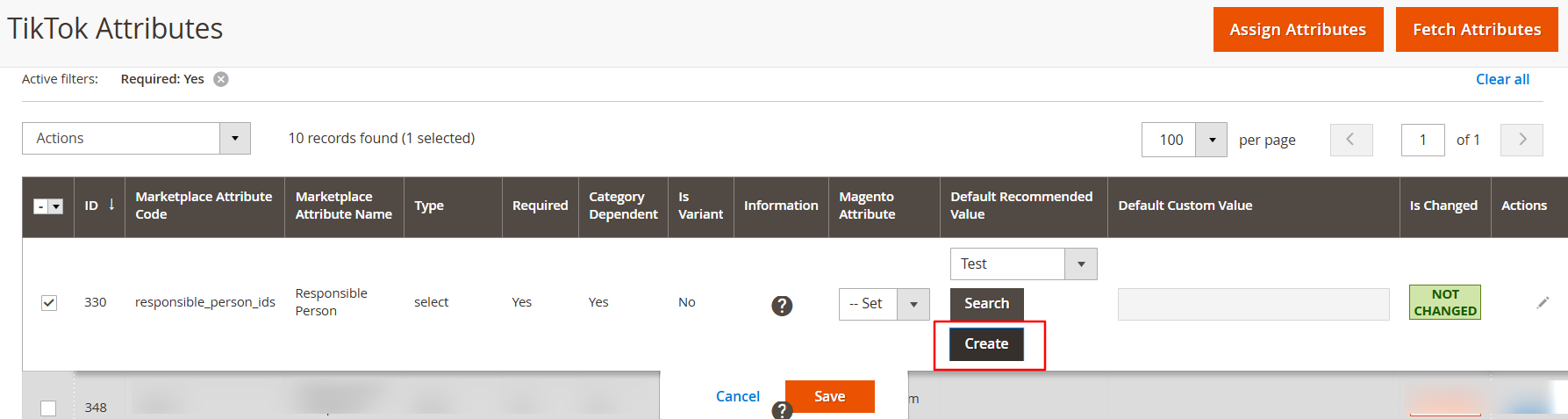Click the pencil edit icon in row 330
This screenshot has width=1568, height=419.
pos(1543,302)
